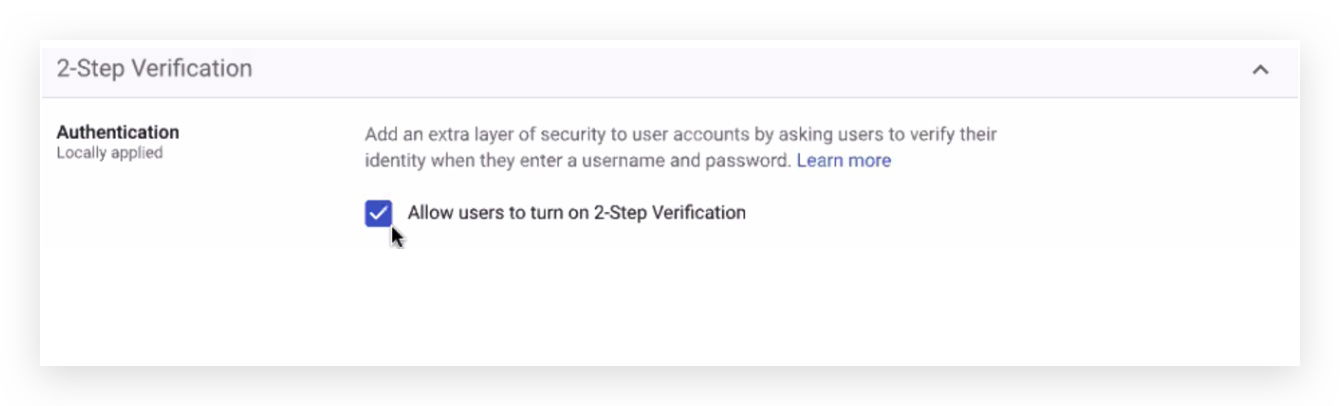Click the 2-Step Verification section title
The width and height of the screenshot is (1340, 406).
click(x=154, y=69)
